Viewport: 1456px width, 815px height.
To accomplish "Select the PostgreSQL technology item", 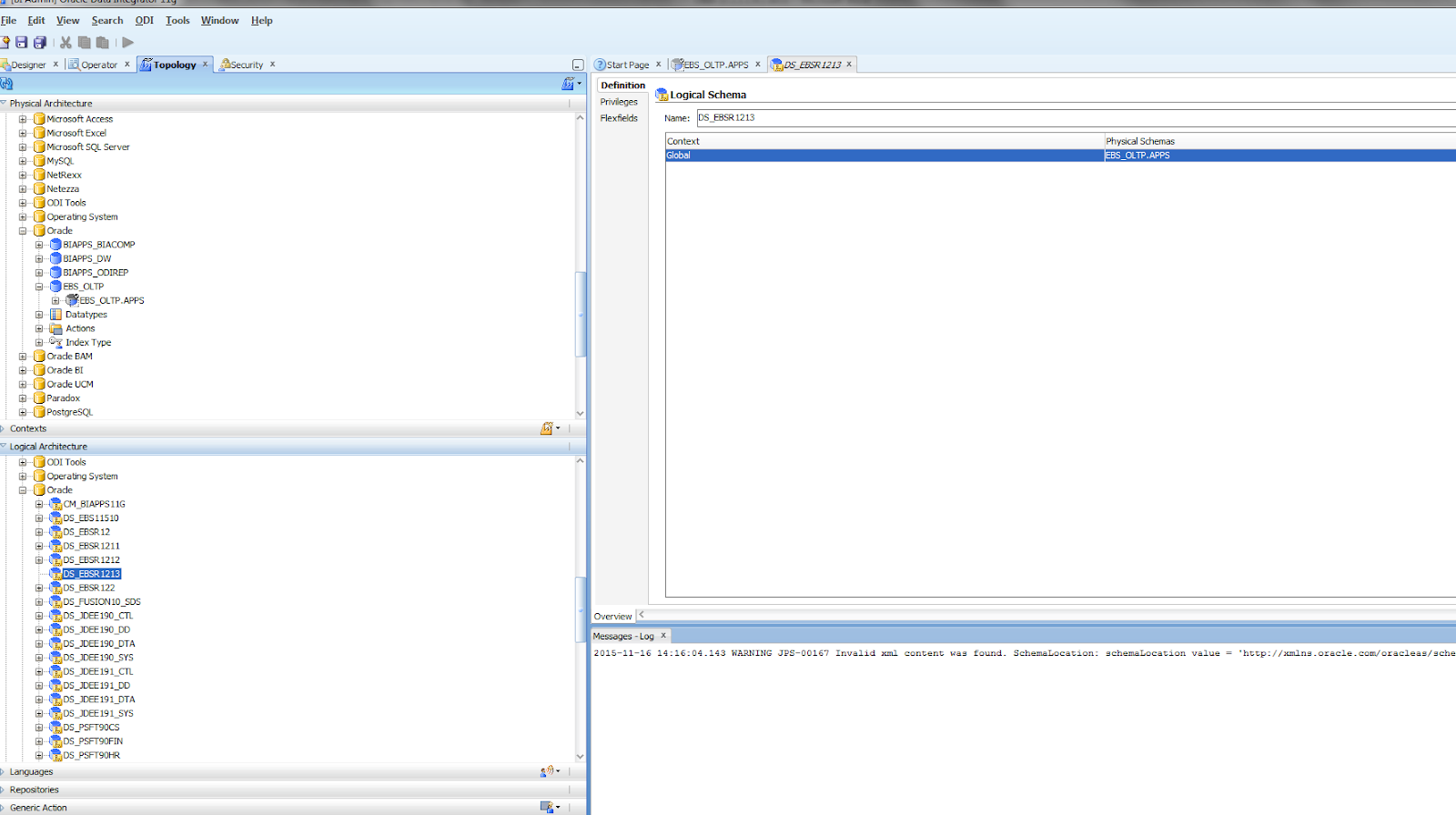I will [70, 412].
